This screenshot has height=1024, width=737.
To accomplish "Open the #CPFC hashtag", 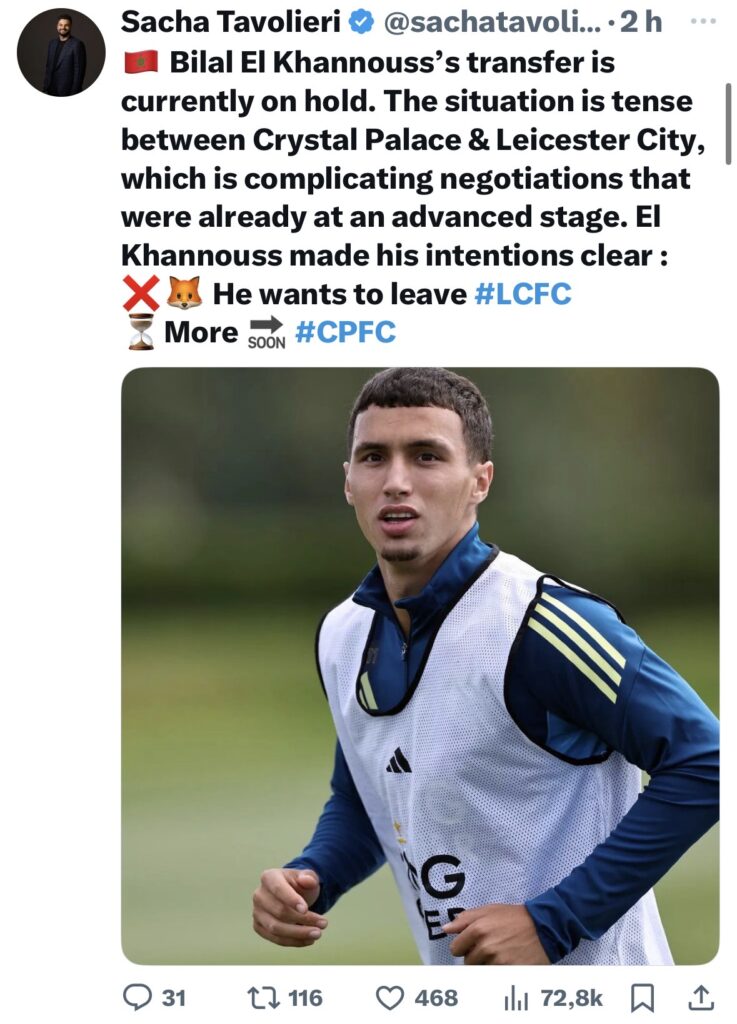I will point(345,332).
